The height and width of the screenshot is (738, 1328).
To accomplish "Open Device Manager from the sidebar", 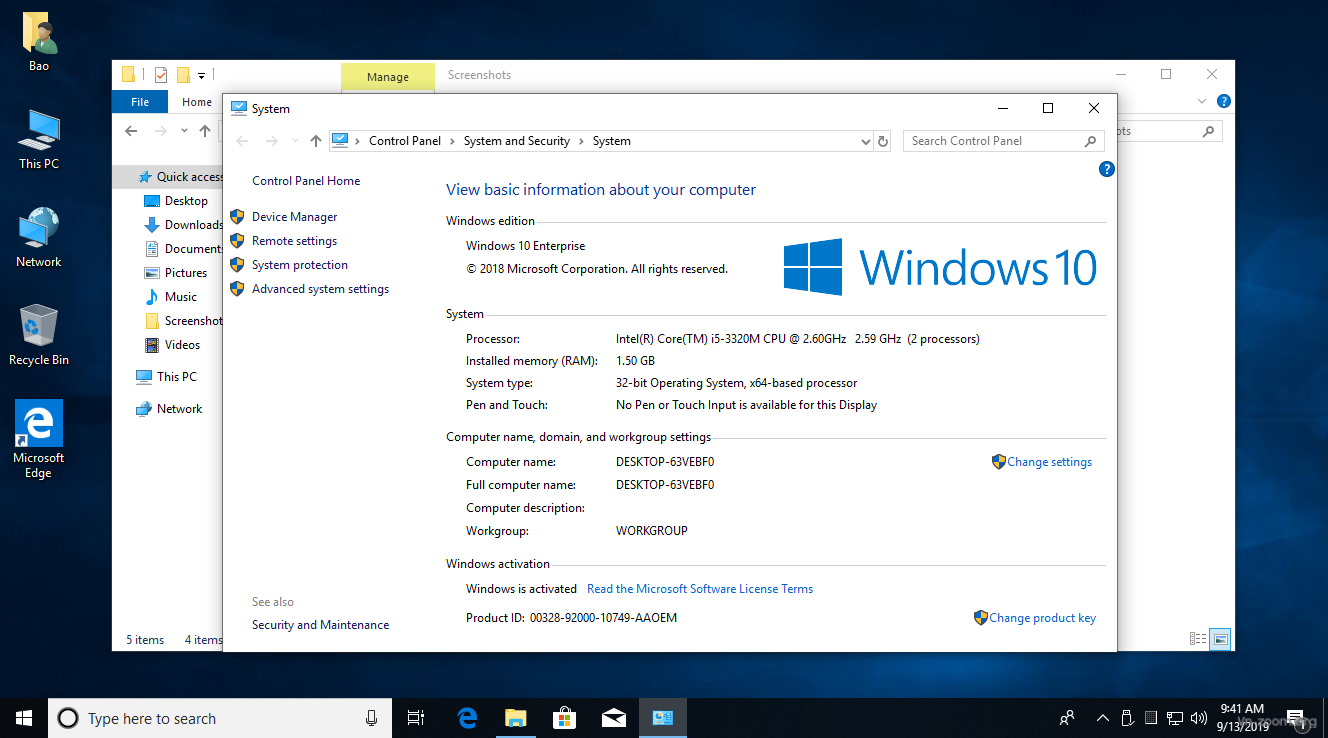I will pyautogui.click(x=294, y=217).
